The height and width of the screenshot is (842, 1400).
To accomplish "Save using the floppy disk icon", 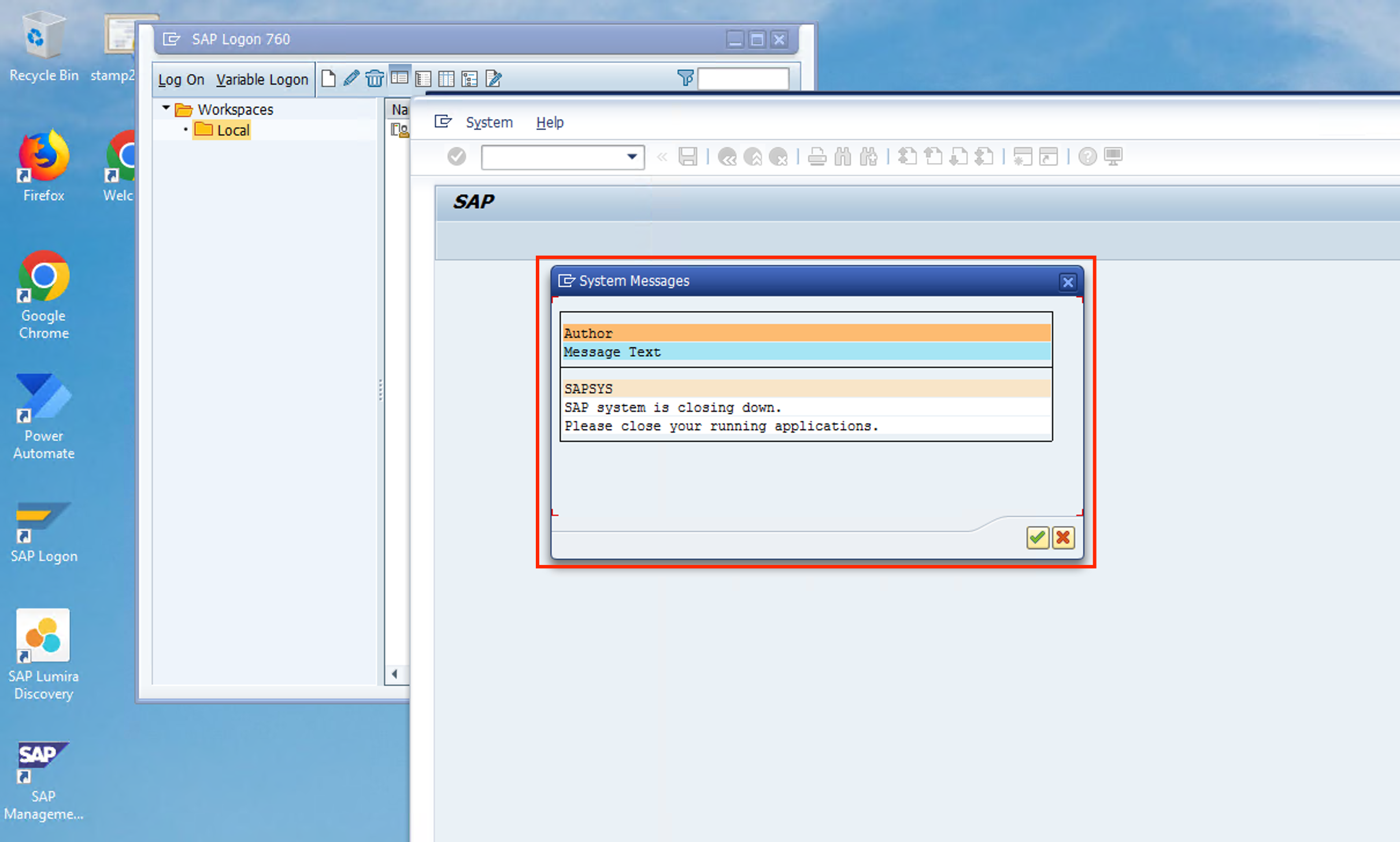I will click(x=688, y=157).
